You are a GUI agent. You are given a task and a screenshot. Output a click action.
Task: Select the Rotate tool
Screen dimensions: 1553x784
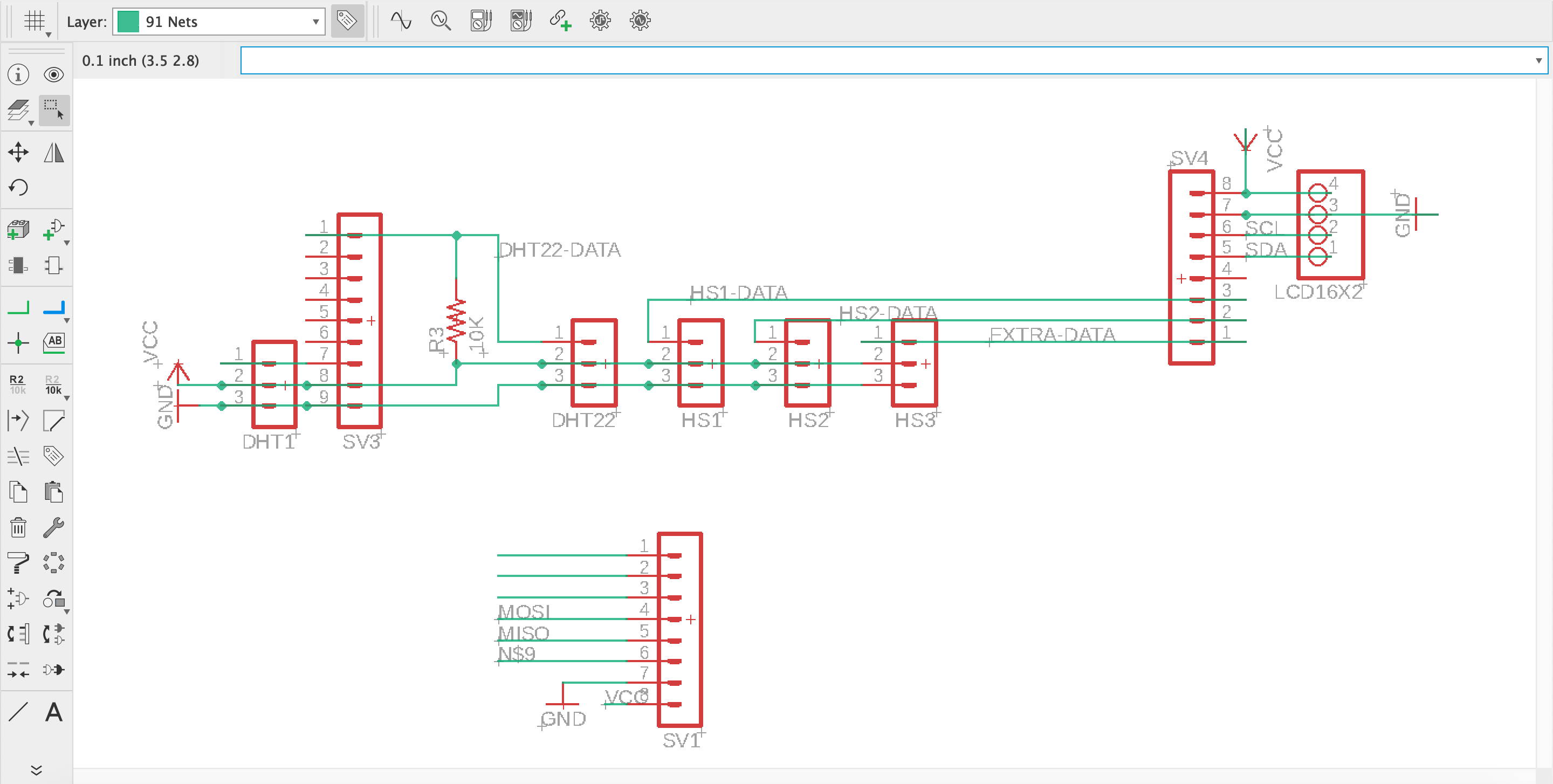pos(18,188)
